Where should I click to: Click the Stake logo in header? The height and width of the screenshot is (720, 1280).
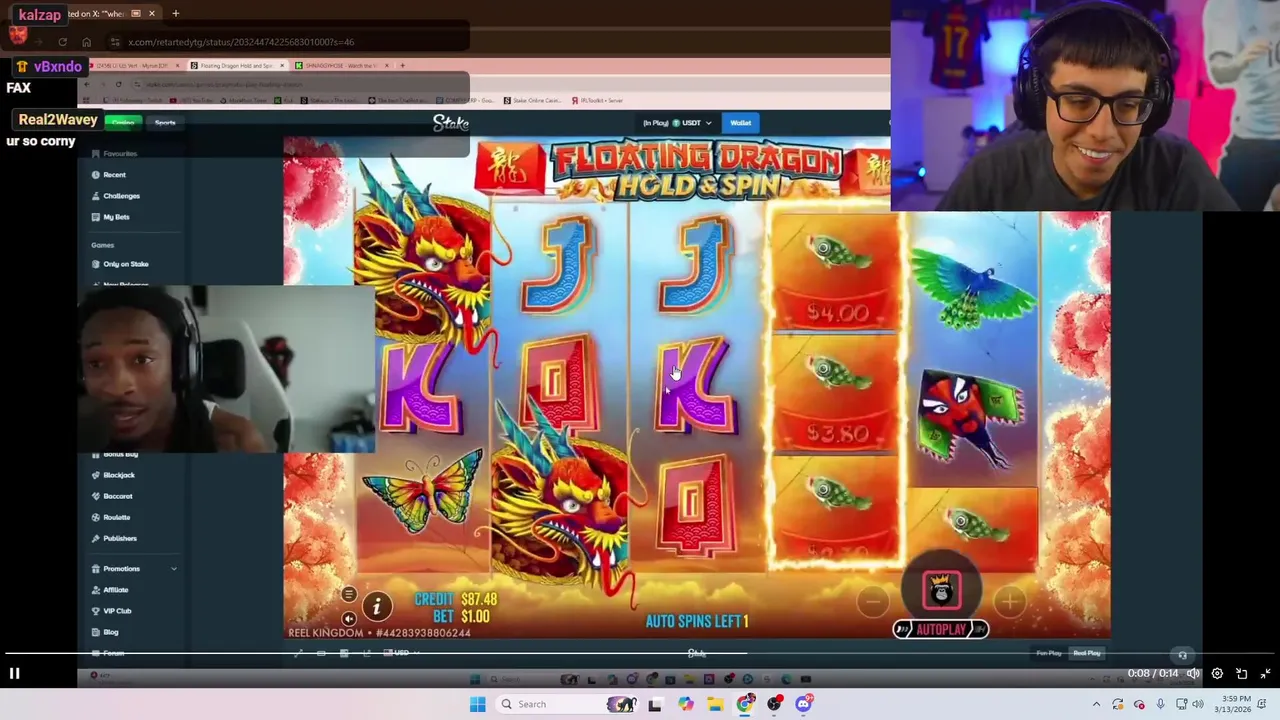tap(451, 123)
